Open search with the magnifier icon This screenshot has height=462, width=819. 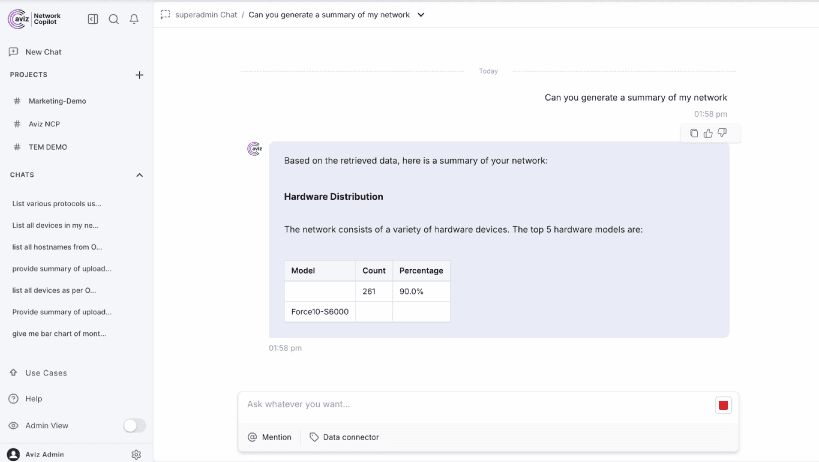click(113, 19)
